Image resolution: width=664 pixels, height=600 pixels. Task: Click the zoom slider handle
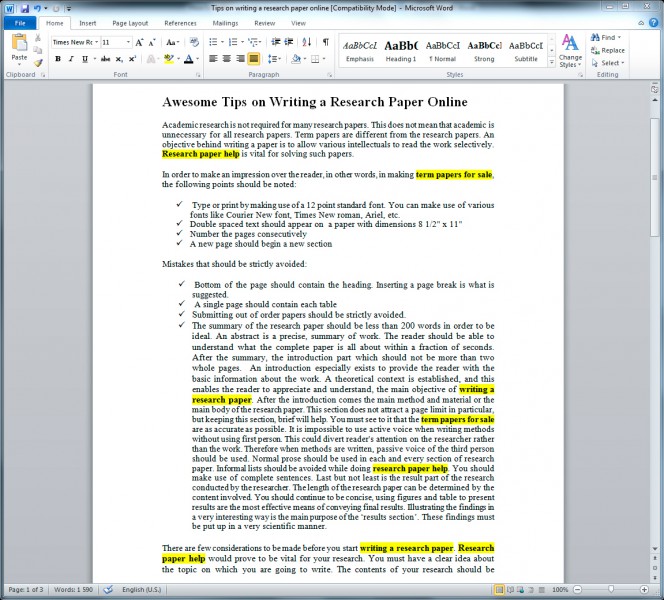tap(611, 589)
